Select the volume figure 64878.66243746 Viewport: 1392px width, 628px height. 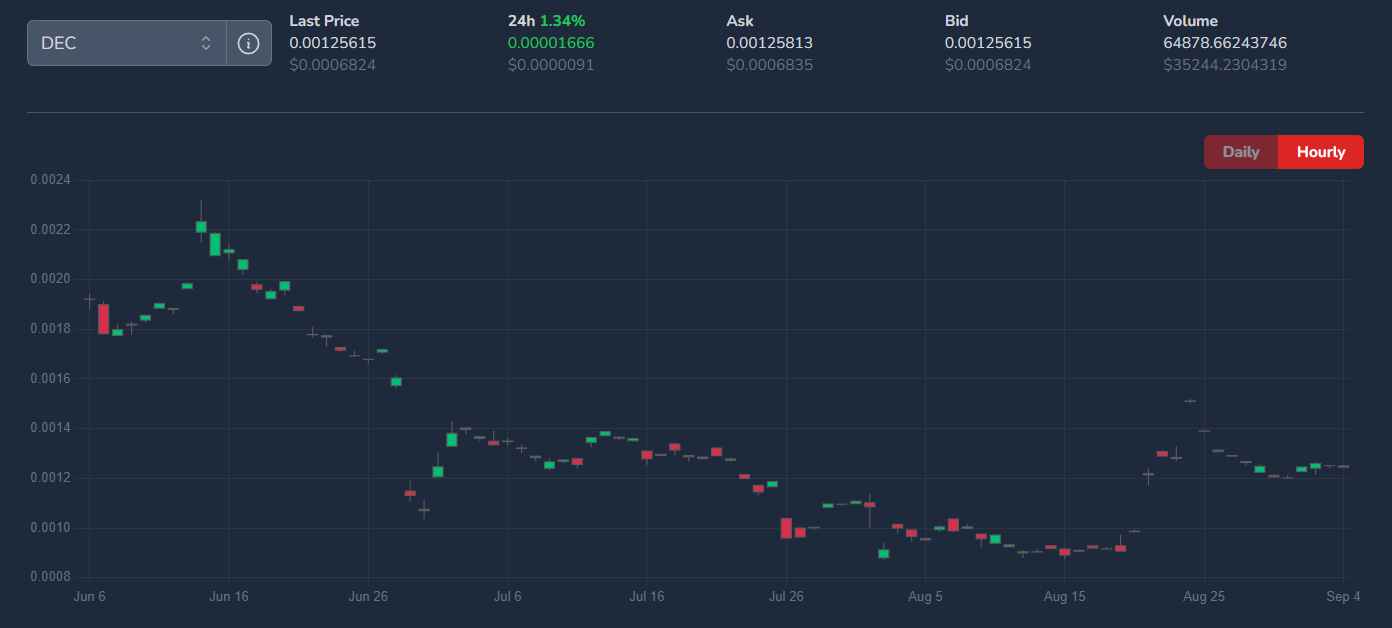1225,43
